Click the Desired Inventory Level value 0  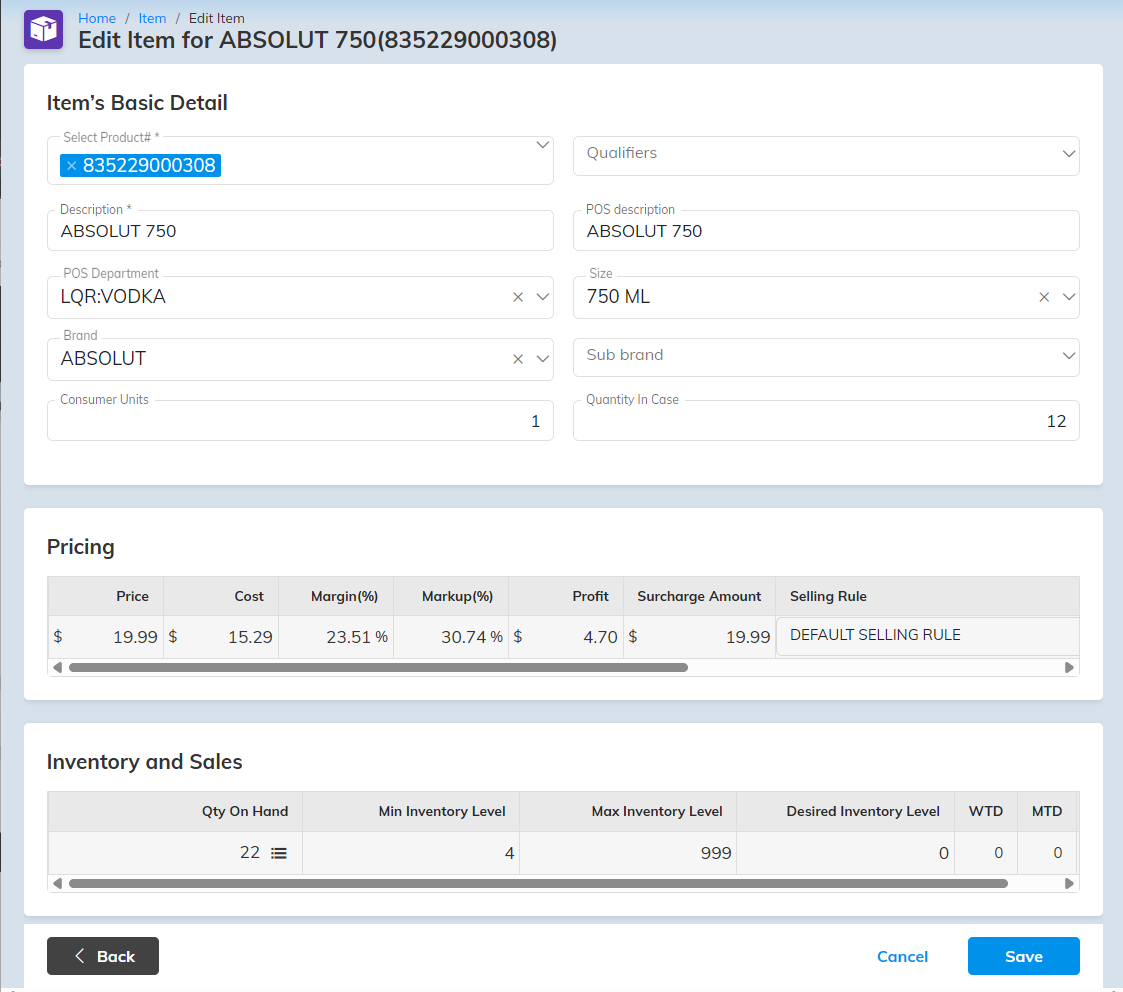click(845, 853)
